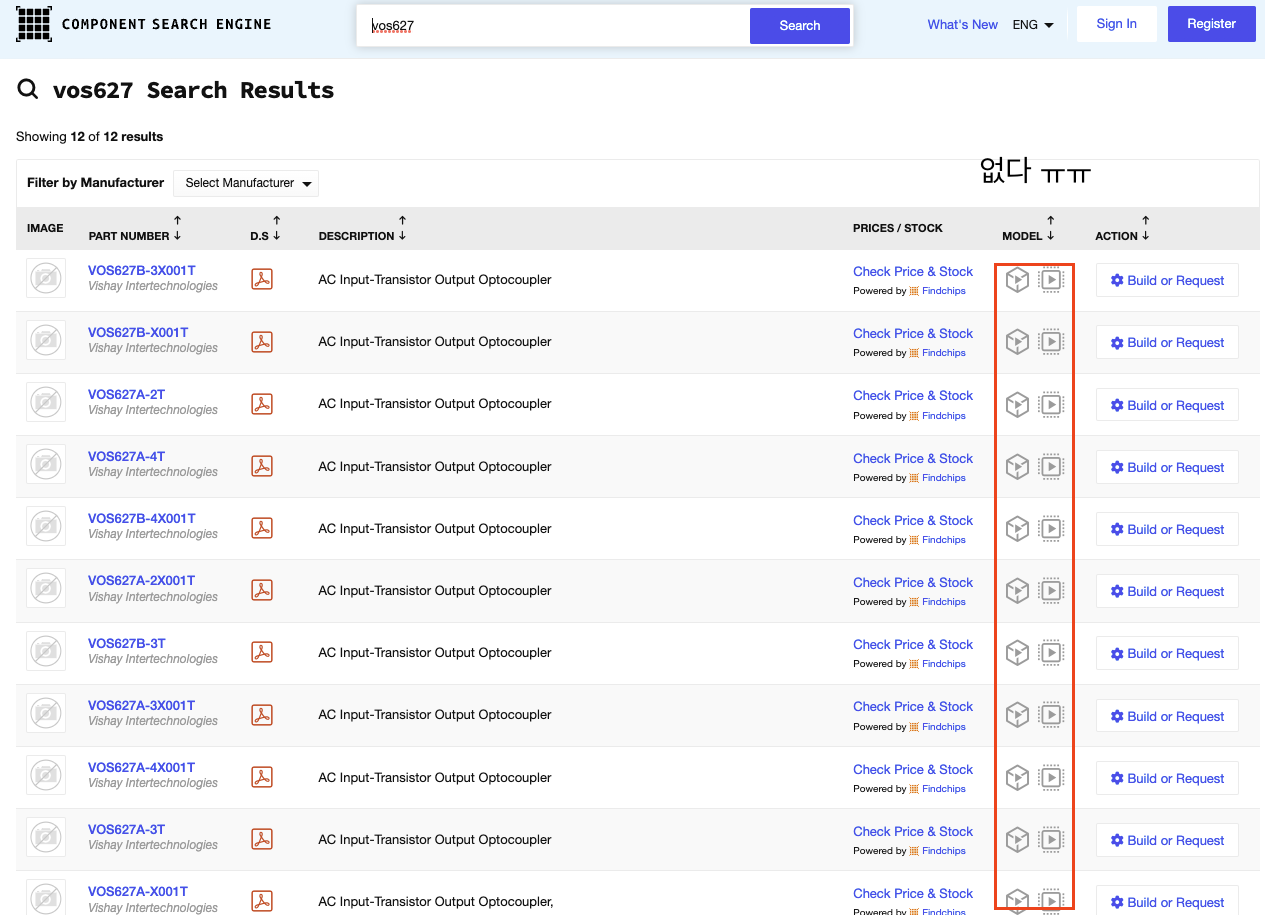Image resolution: width=1265 pixels, height=915 pixels.
Task: Open the What's New link
Action: 962,25
